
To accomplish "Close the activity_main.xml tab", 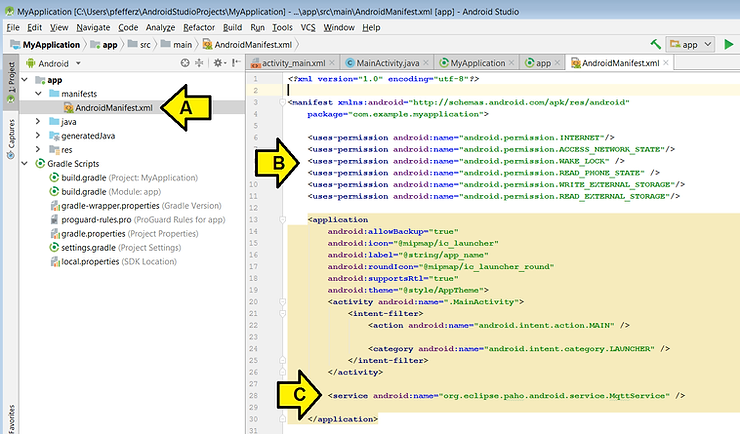I will coord(334,63).
